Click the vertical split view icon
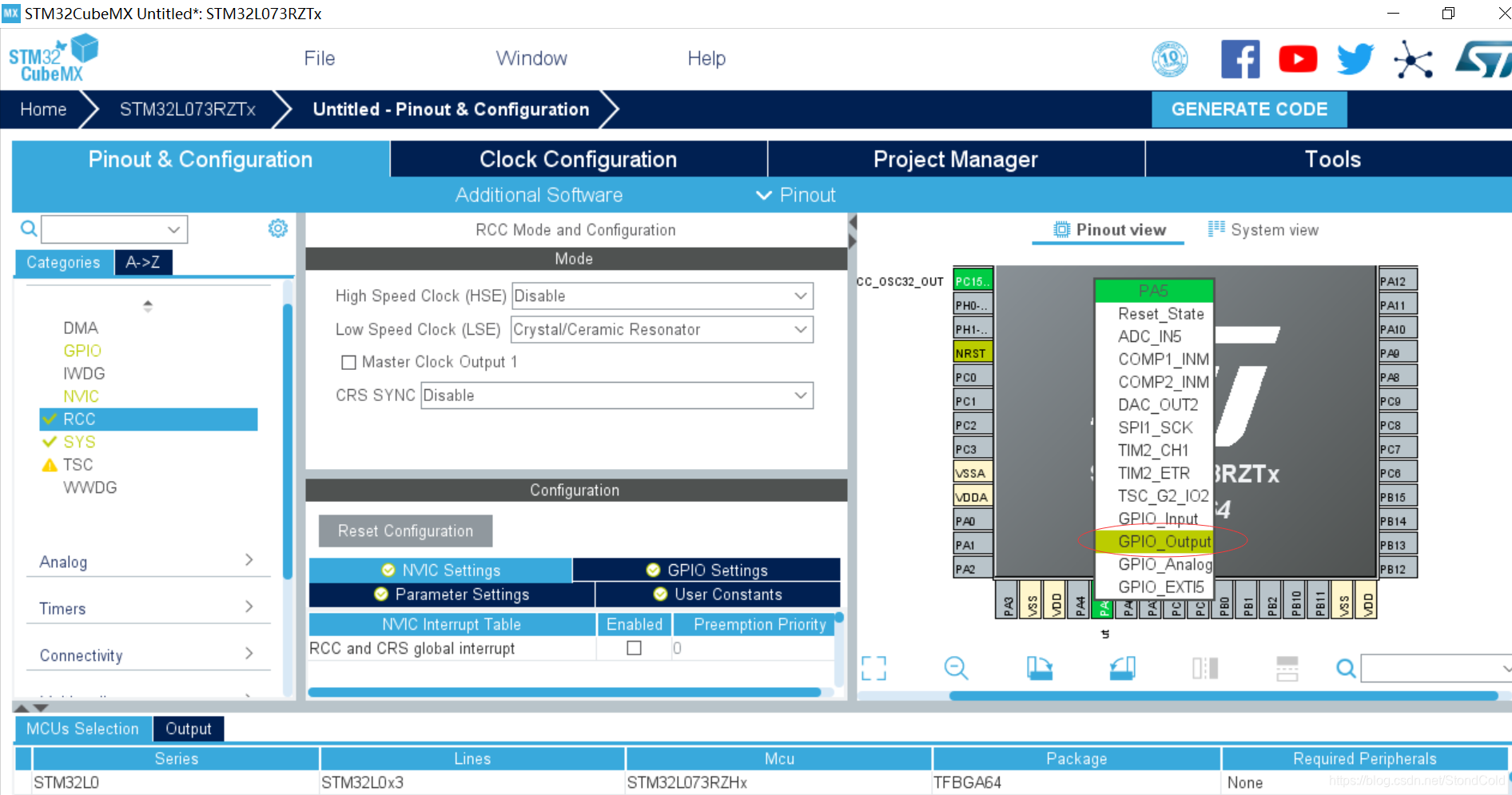 coord(1205,668)
